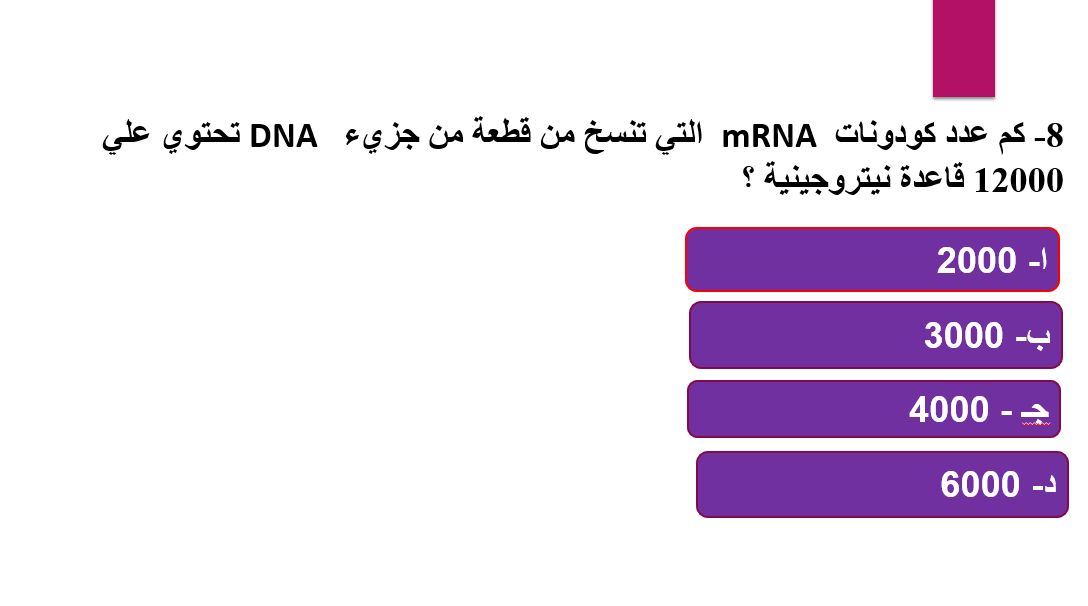
Task: Click the question mark ending the question
Action: pos(748,176)
